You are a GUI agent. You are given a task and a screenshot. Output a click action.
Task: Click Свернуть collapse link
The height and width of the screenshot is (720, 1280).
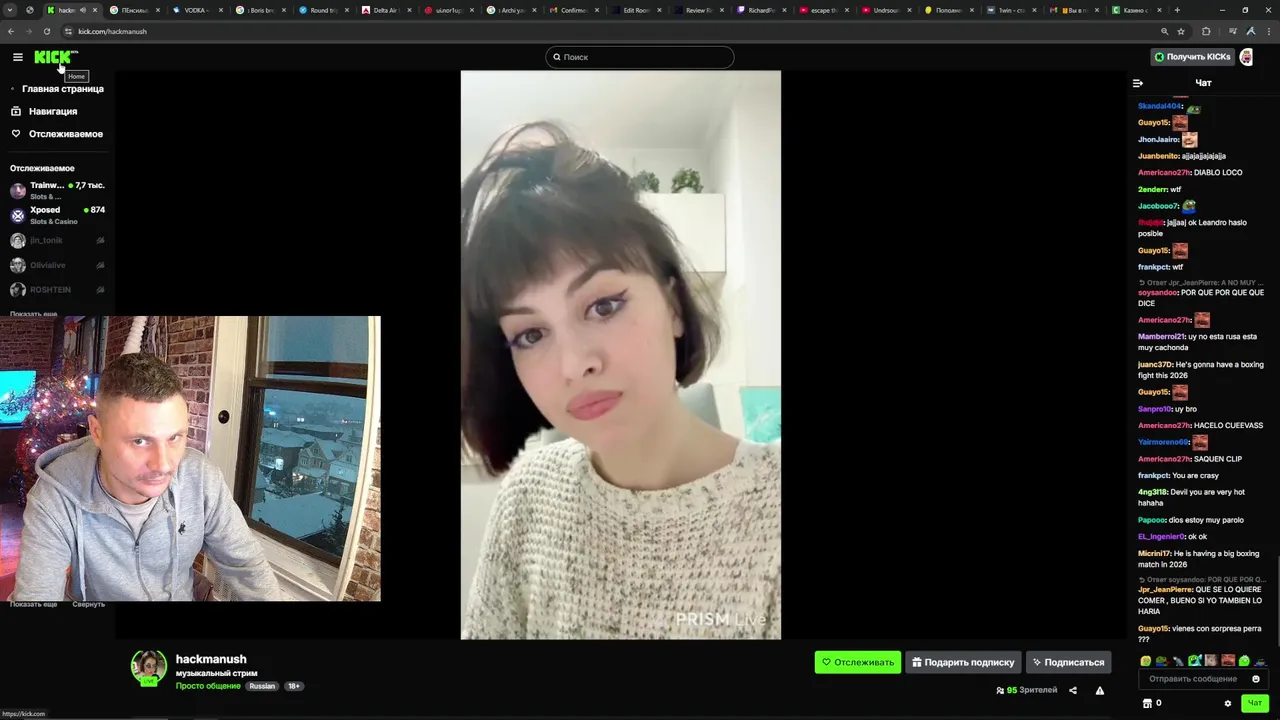coord(88,604)
